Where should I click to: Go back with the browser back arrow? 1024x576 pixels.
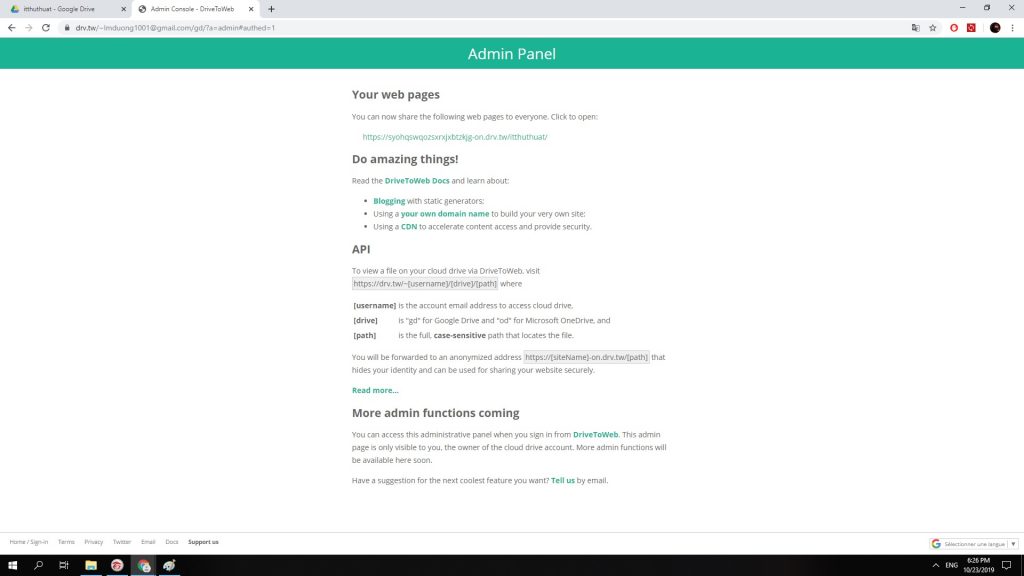pos(12,27)
